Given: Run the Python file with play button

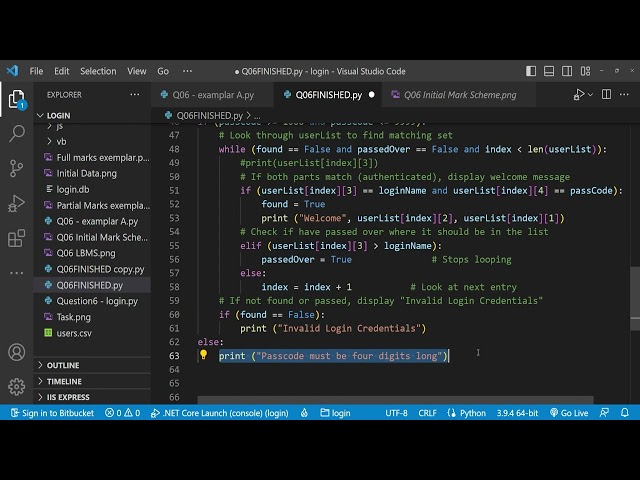Looking at the screenshot, I should click(578, 95).
